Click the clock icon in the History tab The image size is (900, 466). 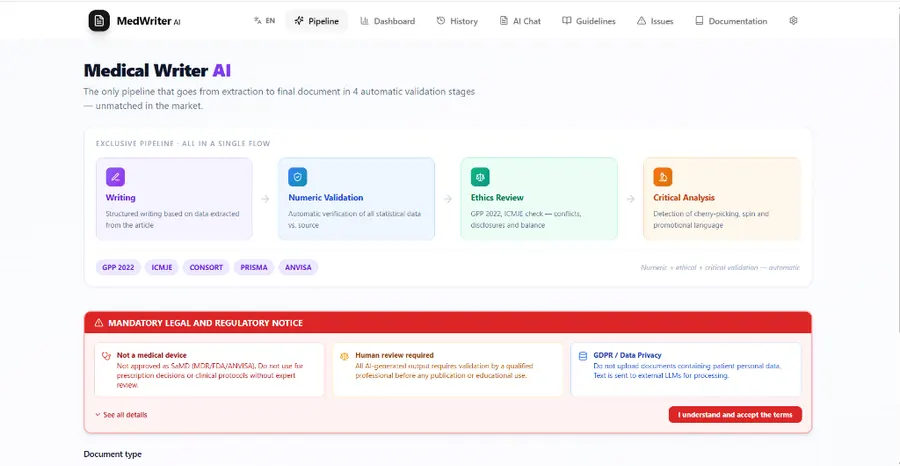click(441, 21)
